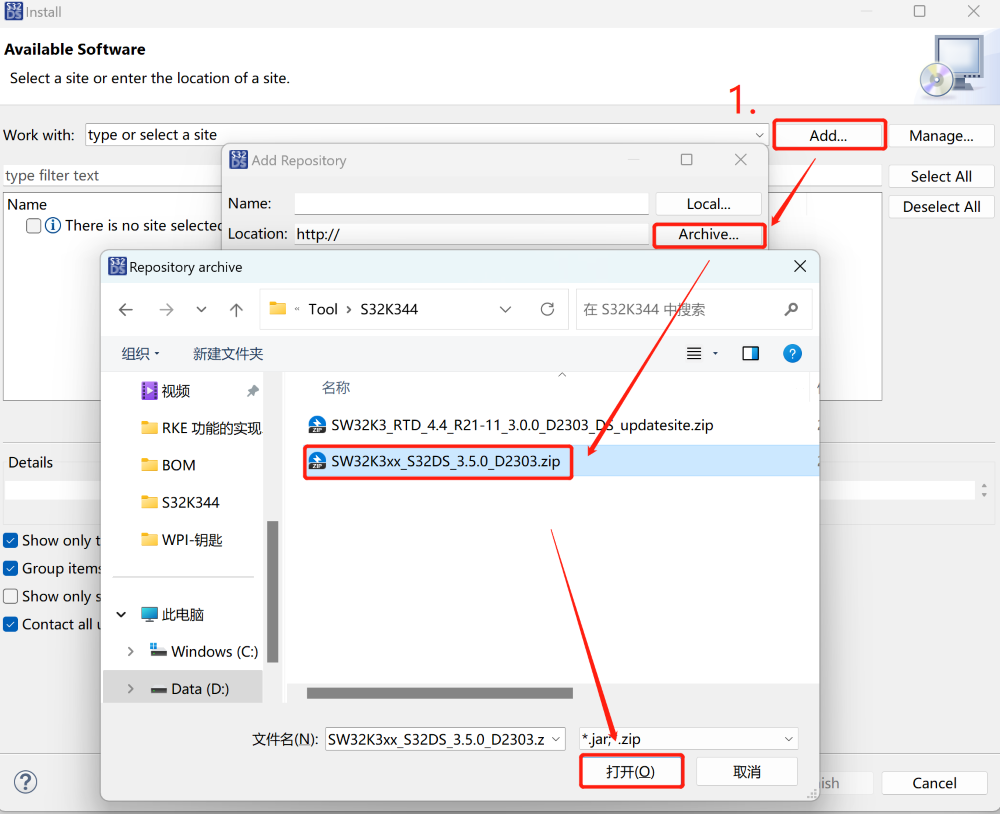Sort files by 名称 column header
The height and width of the screenshot is (814, 1000).
(x=336, y=388)
